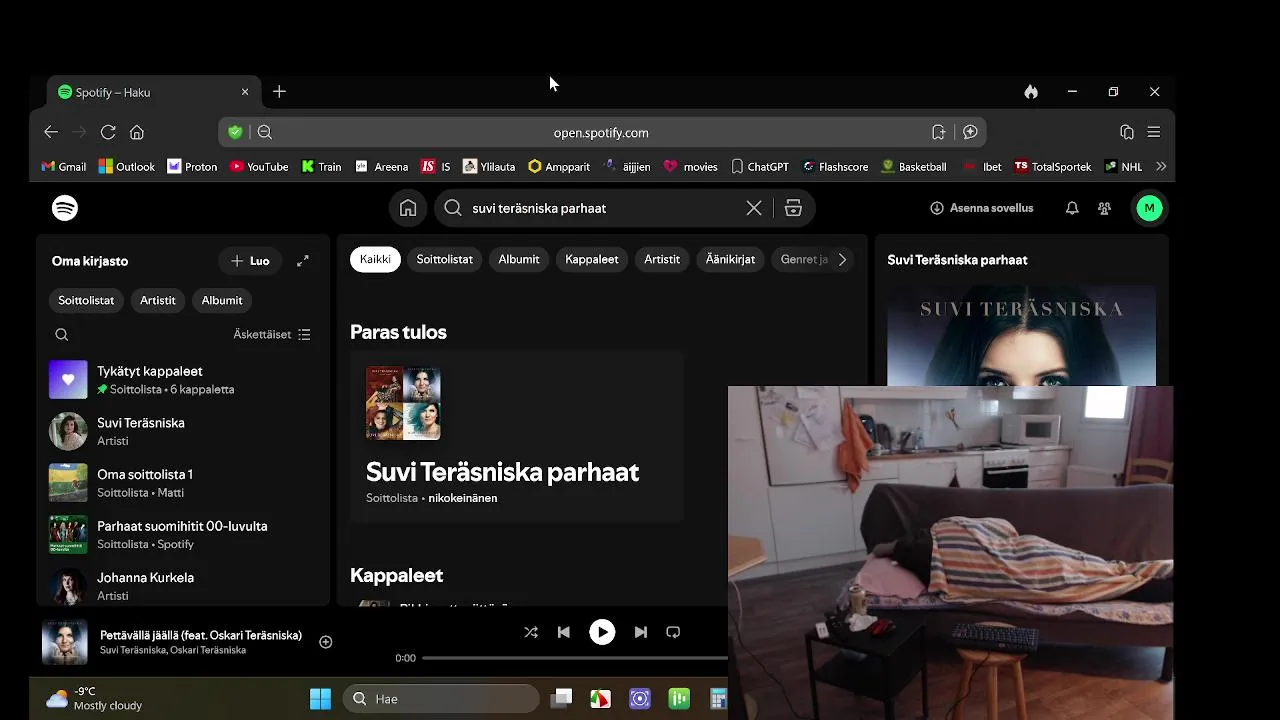
Task: Search within Oma kirjasto
Action: point(62,335)
